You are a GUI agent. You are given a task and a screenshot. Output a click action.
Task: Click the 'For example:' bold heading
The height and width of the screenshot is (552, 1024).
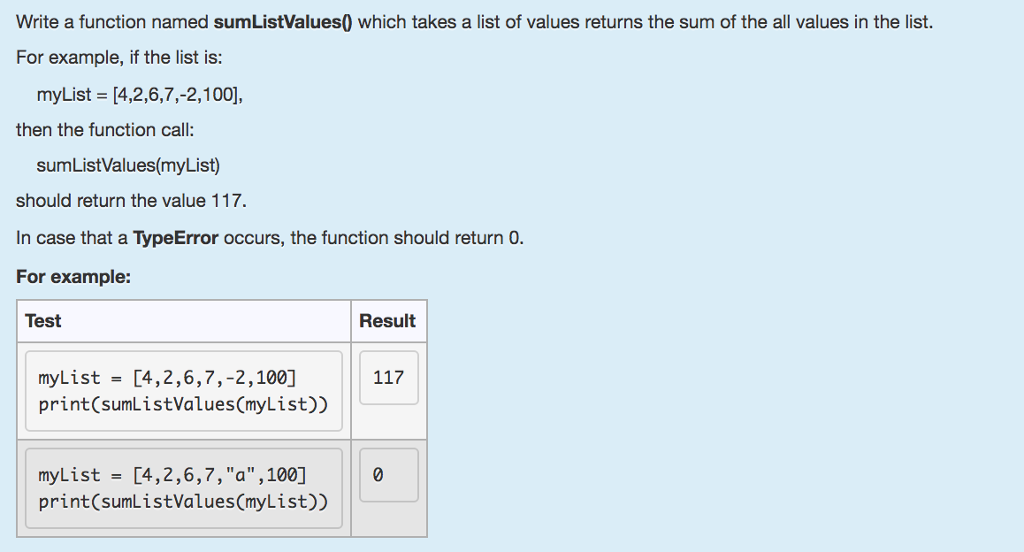73,277
